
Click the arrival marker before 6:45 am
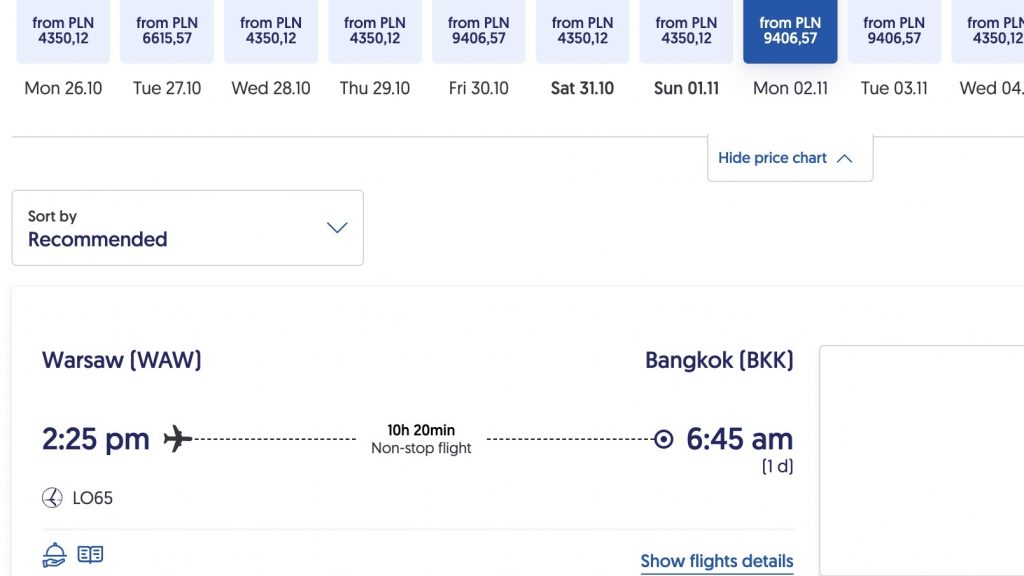(663, 439)
